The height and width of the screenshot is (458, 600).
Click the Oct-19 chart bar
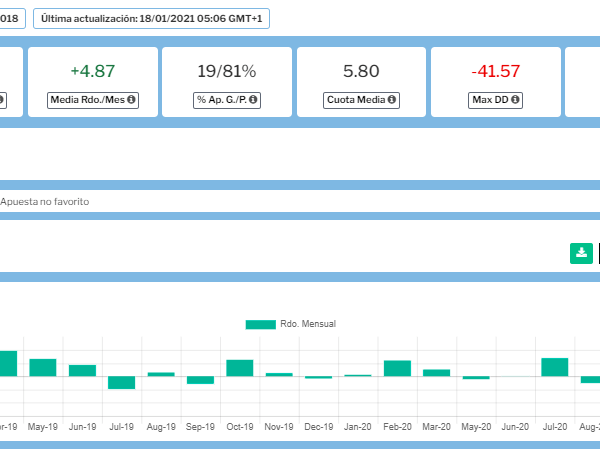click(240, 368)
